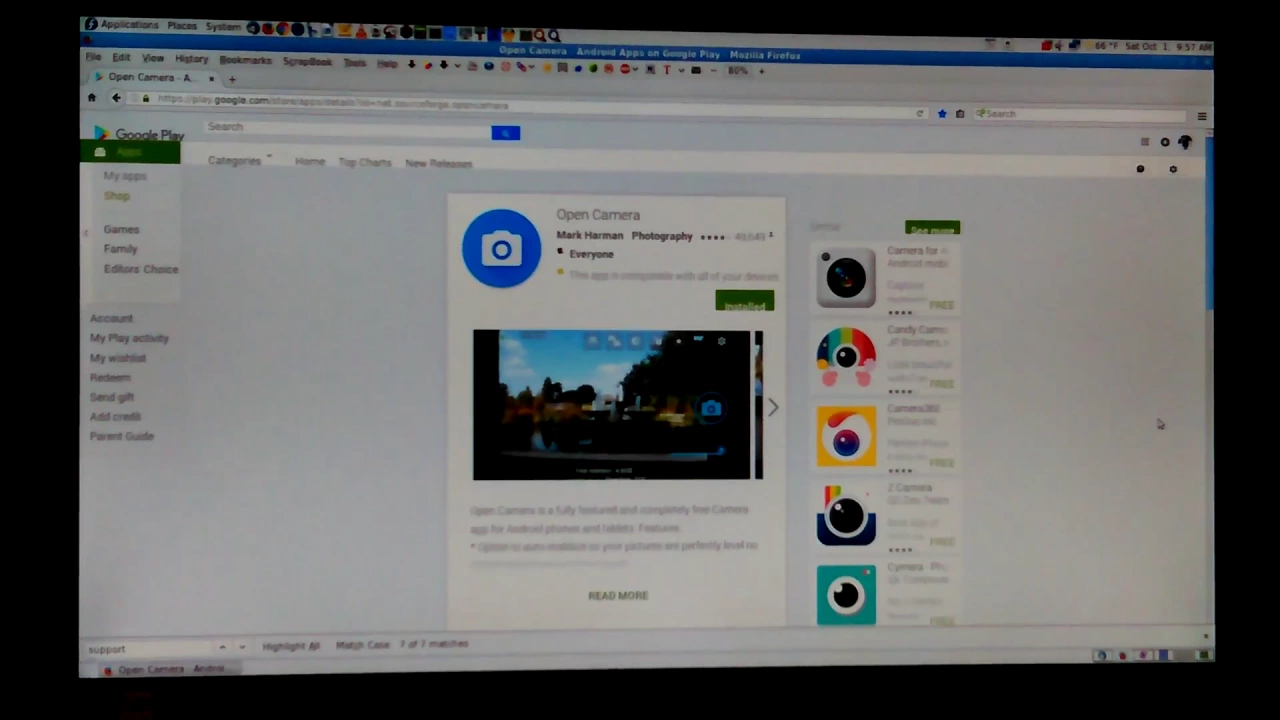Toggle Match Case in the find bar
1280x720 pixels.
coord(362,645)
